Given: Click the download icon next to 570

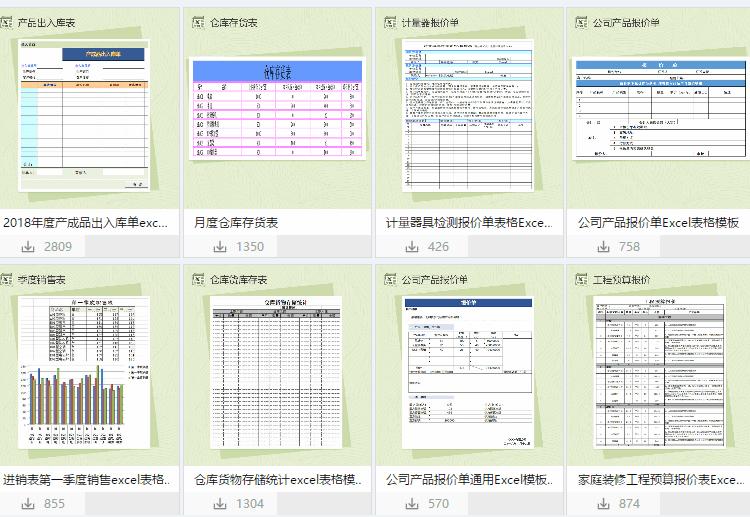Looking at the screenshot, I should (412, 504).
